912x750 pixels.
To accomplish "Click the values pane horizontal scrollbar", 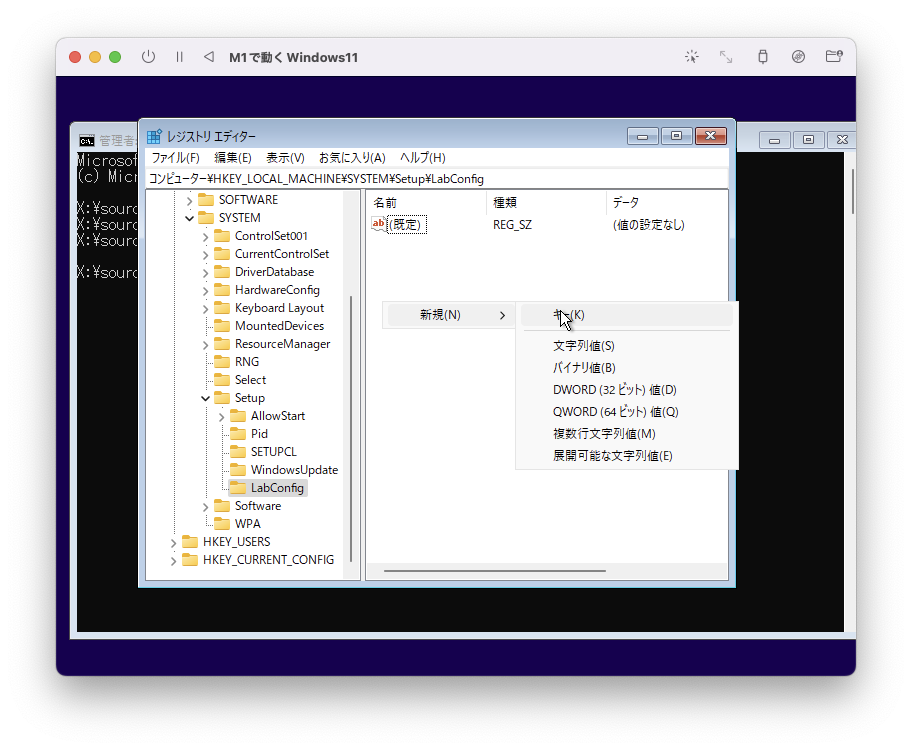I will tap(494, 571).
